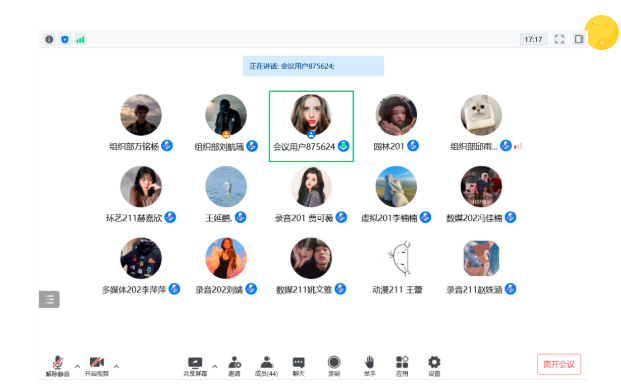Raise hand using the hand icon
This screenshot has width=621, height=390.
(370, 366)
